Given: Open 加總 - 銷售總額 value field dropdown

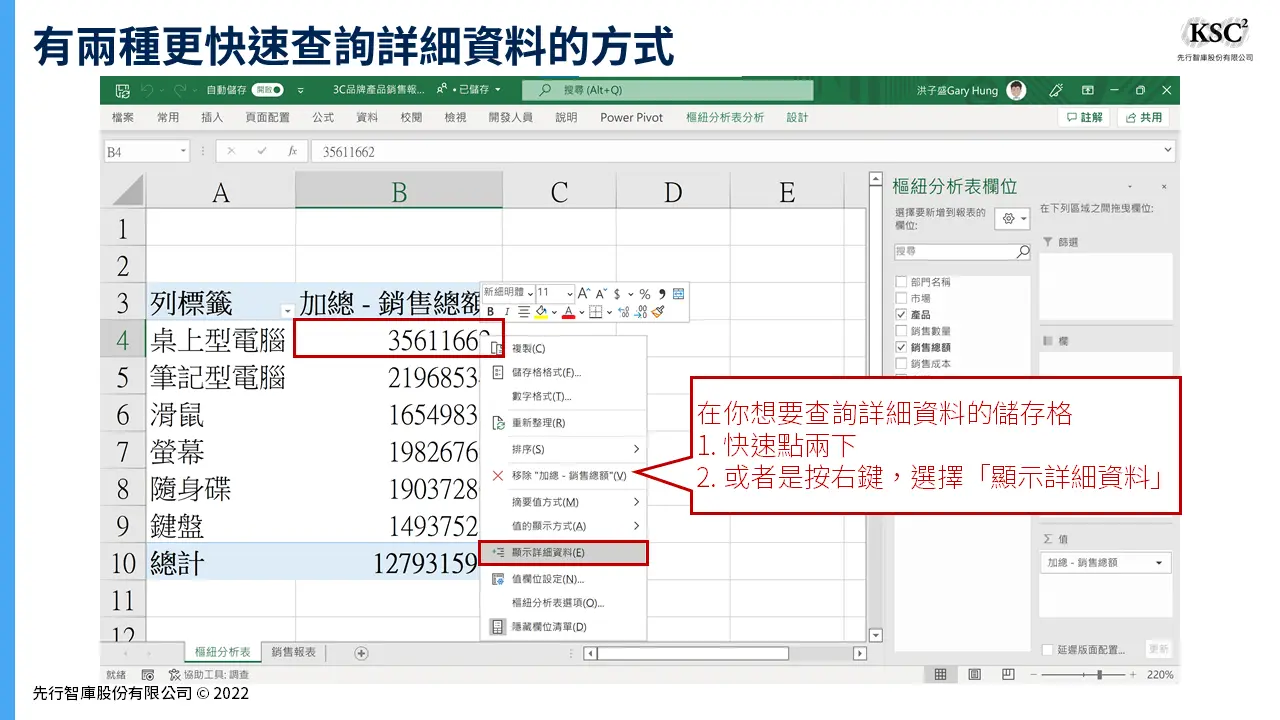Looking at the screenshot, I should pyautogui.click(x=1159, y=563).
